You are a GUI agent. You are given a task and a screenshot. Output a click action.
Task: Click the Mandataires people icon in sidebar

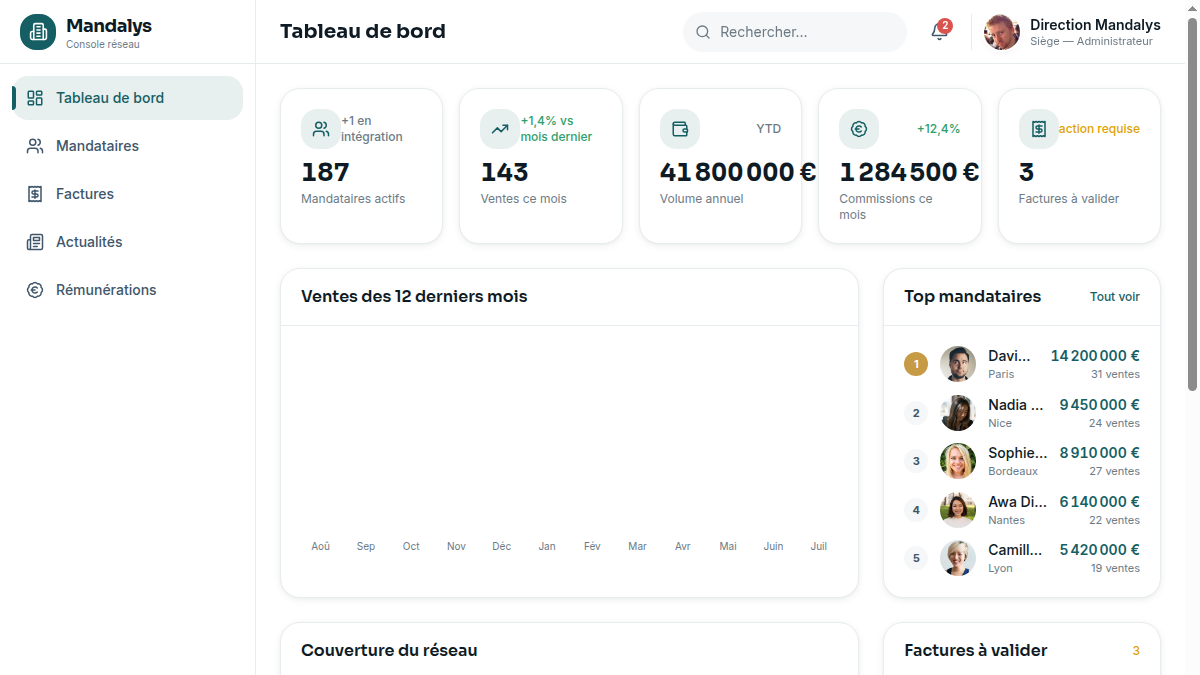[x=35, y=146]
